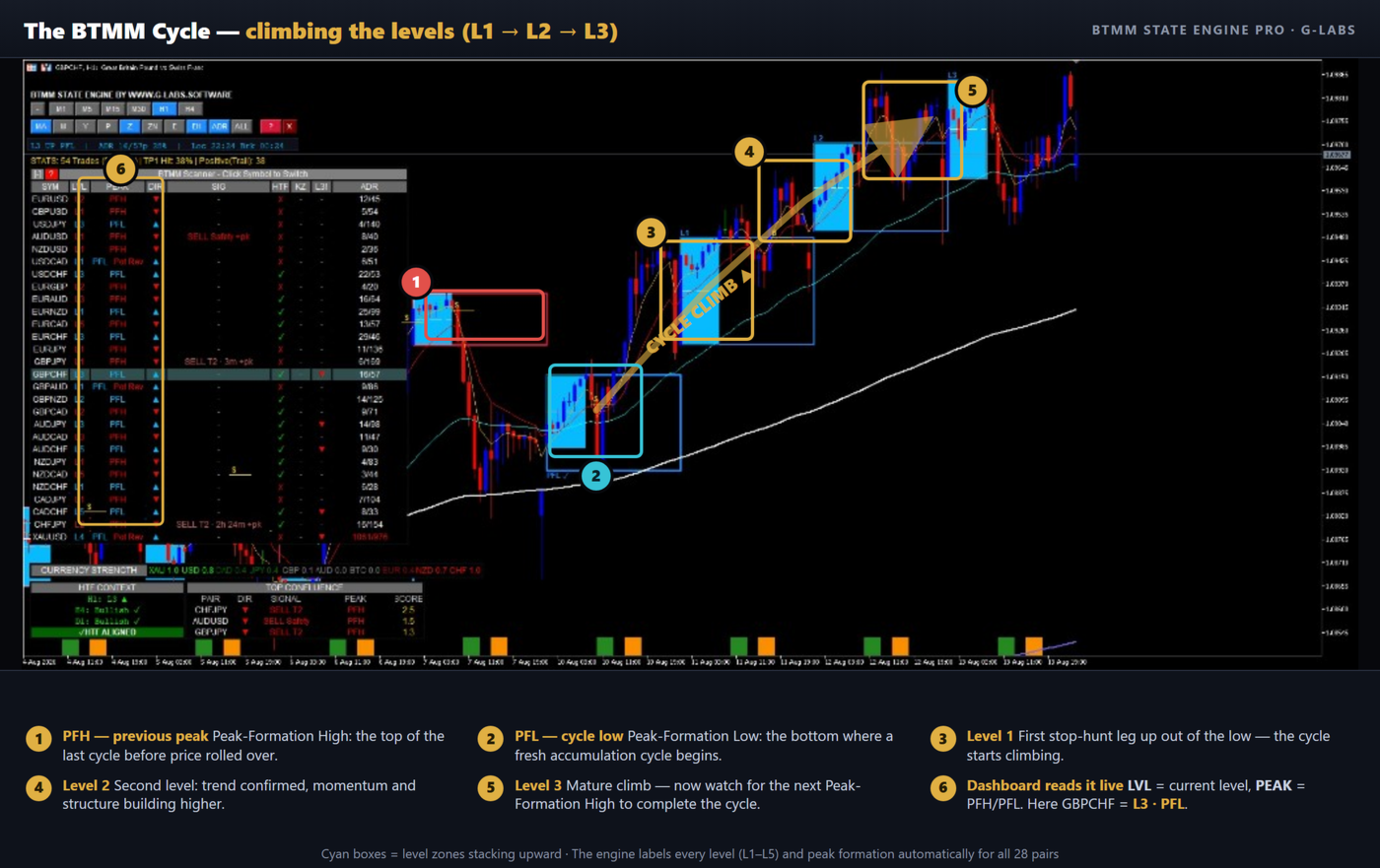Toggle the ALL button
1380x868 pixels.
pos(241,126)
